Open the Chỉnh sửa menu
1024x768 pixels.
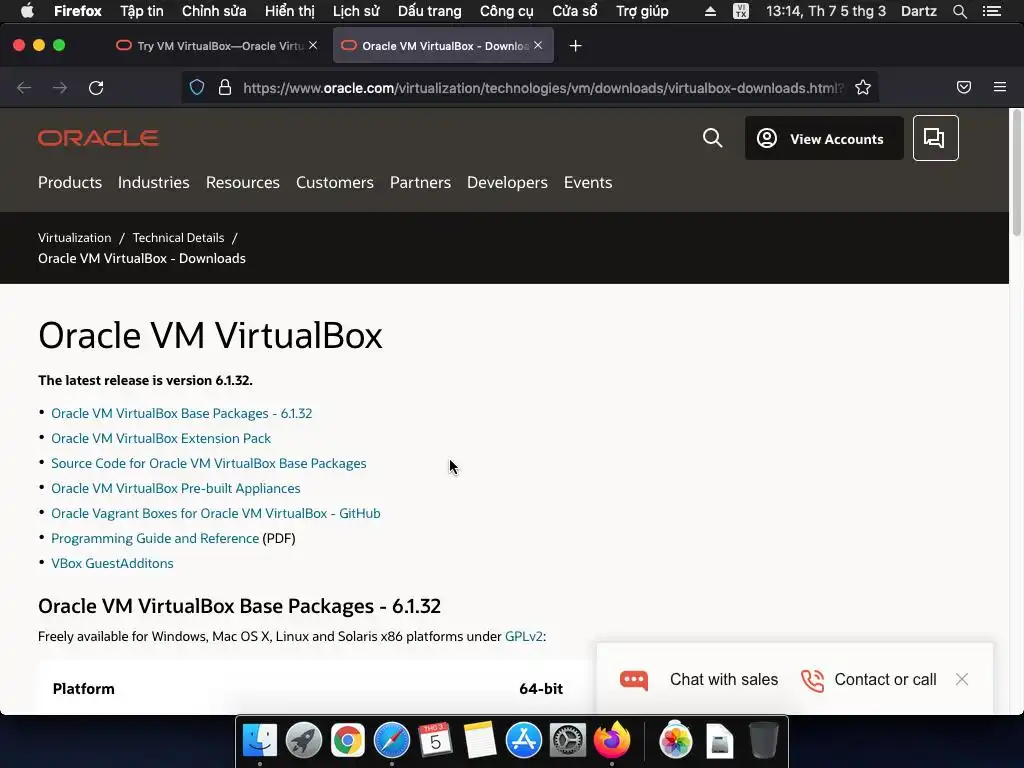coord(214,11)
